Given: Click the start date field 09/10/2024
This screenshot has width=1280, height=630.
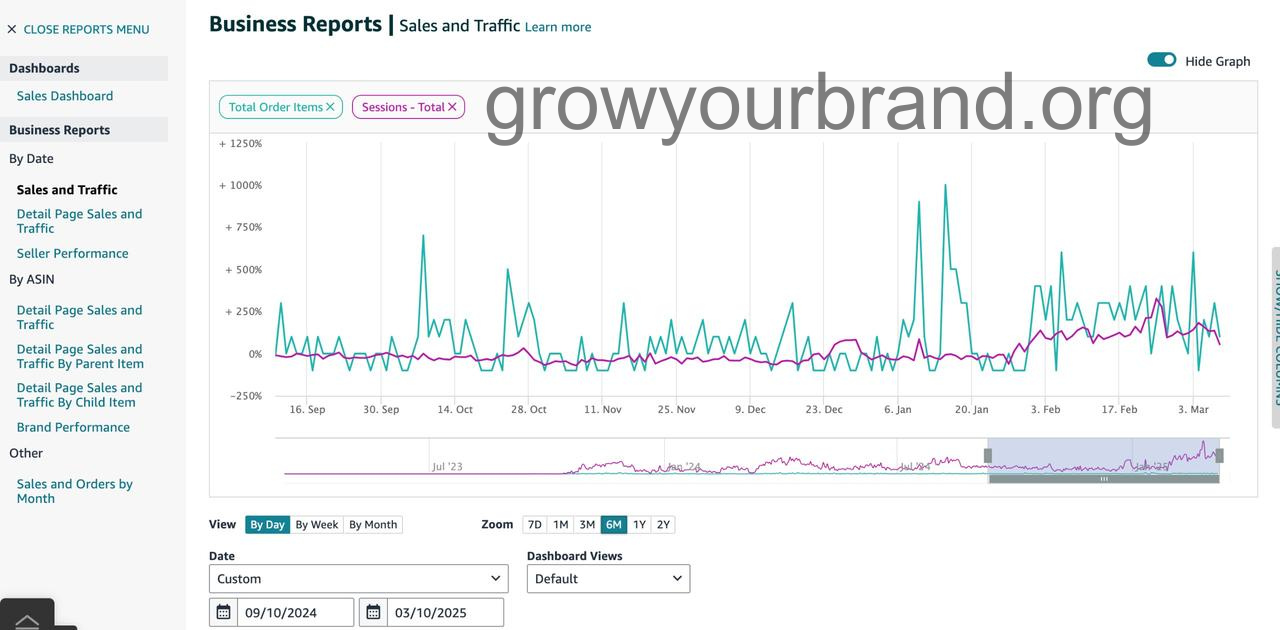Looking at the screenshot, I should point(295,612).
